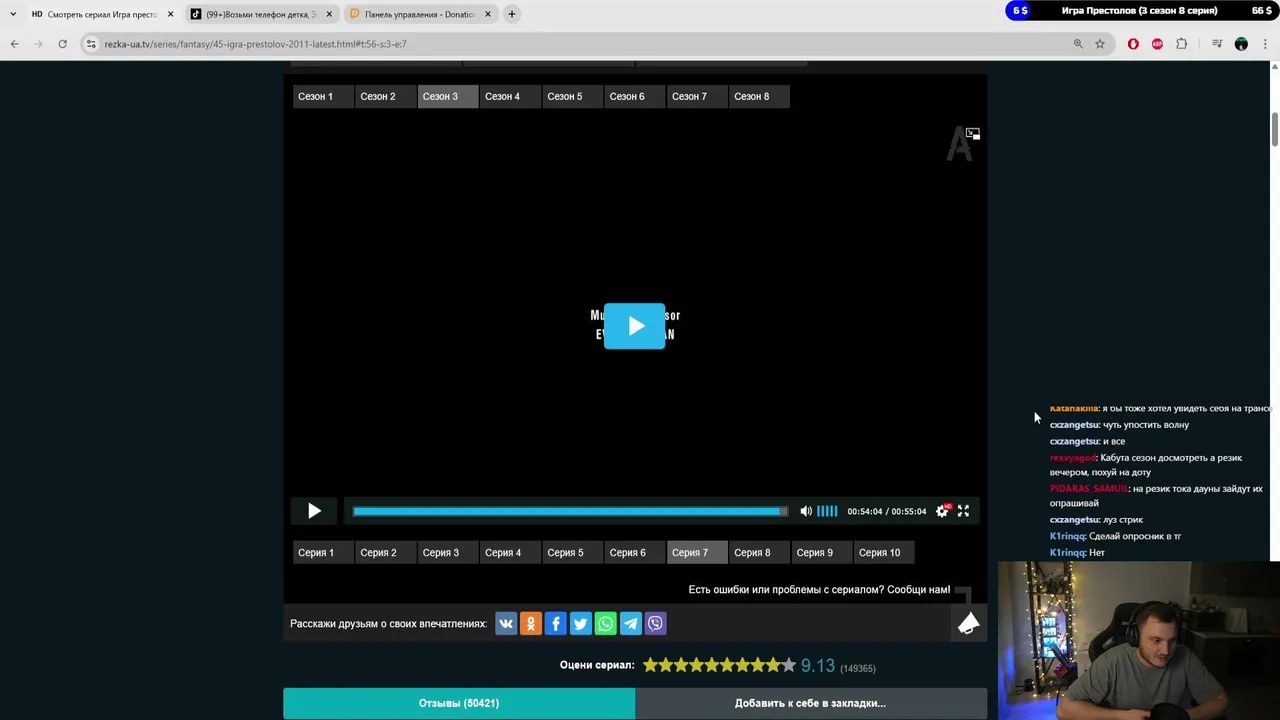This screenshot has width=1280, height=720.
Task: Open the extensions puzzle icon
Action: 1182,44
